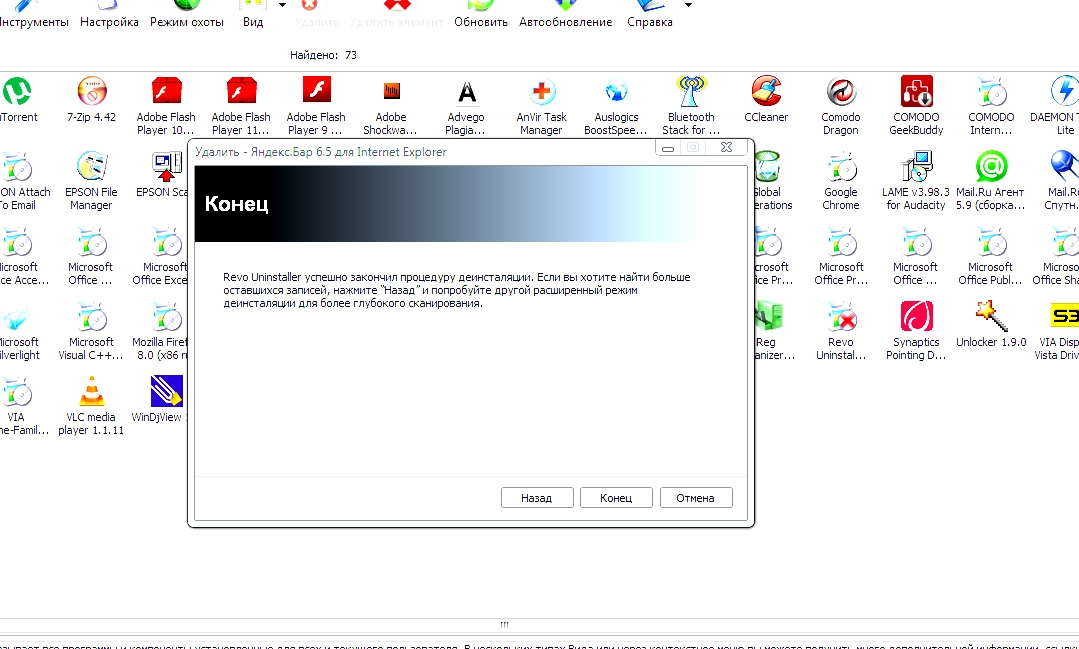
Task: Open Настройка in the toolbar
Action: 109,14
